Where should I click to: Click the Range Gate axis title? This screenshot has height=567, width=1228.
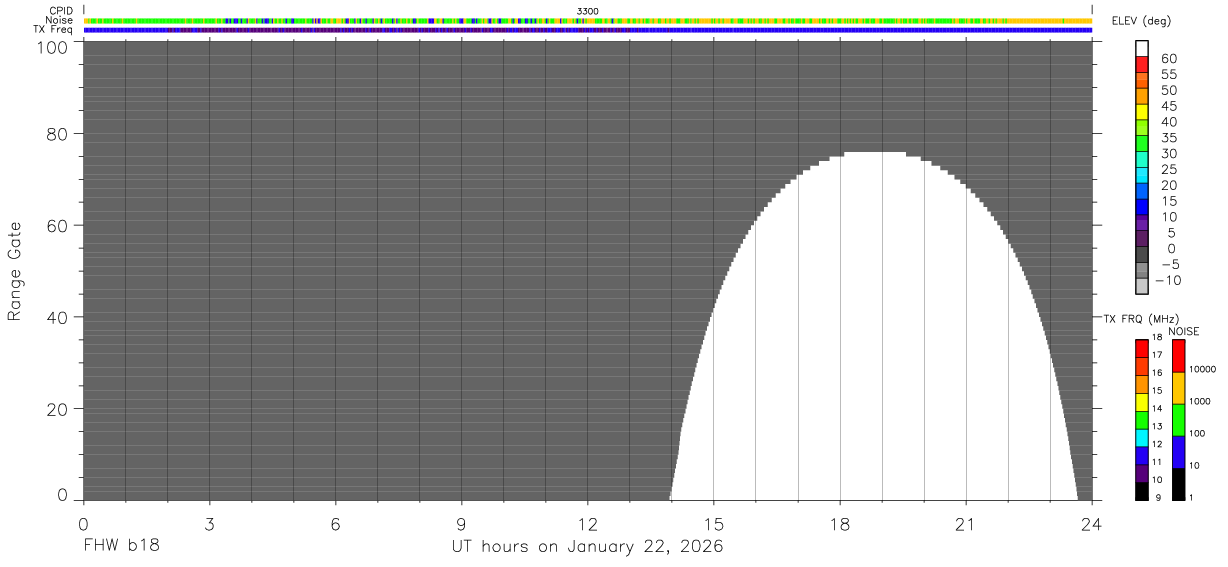pyautogui.click(x=15, y=270)
